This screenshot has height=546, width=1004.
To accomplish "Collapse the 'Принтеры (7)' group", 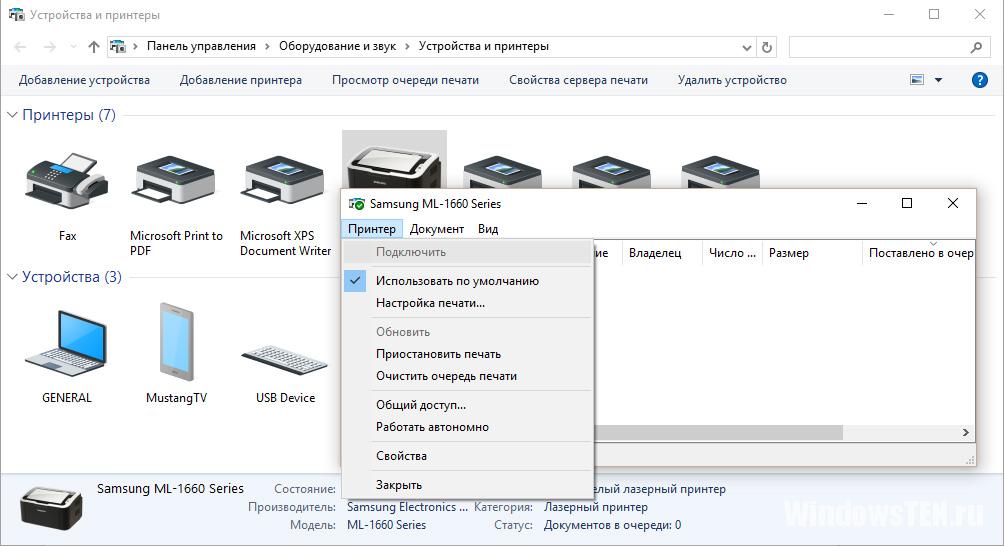I will pos(12,115).
